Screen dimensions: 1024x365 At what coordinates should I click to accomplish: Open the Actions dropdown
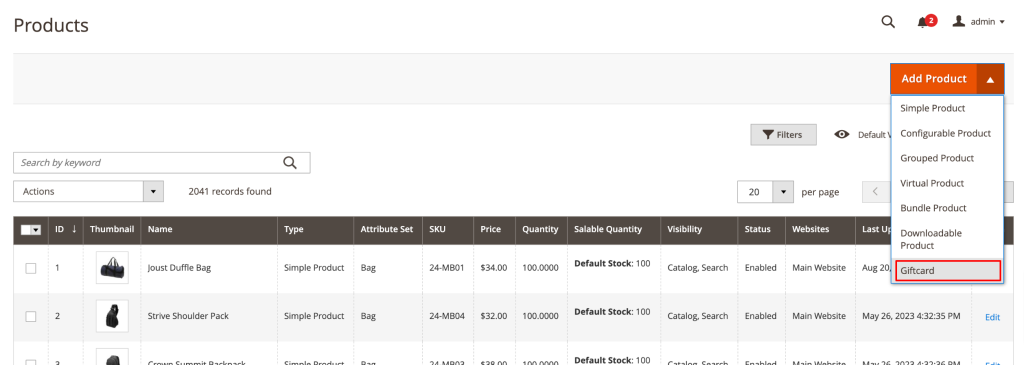(88, 192)
